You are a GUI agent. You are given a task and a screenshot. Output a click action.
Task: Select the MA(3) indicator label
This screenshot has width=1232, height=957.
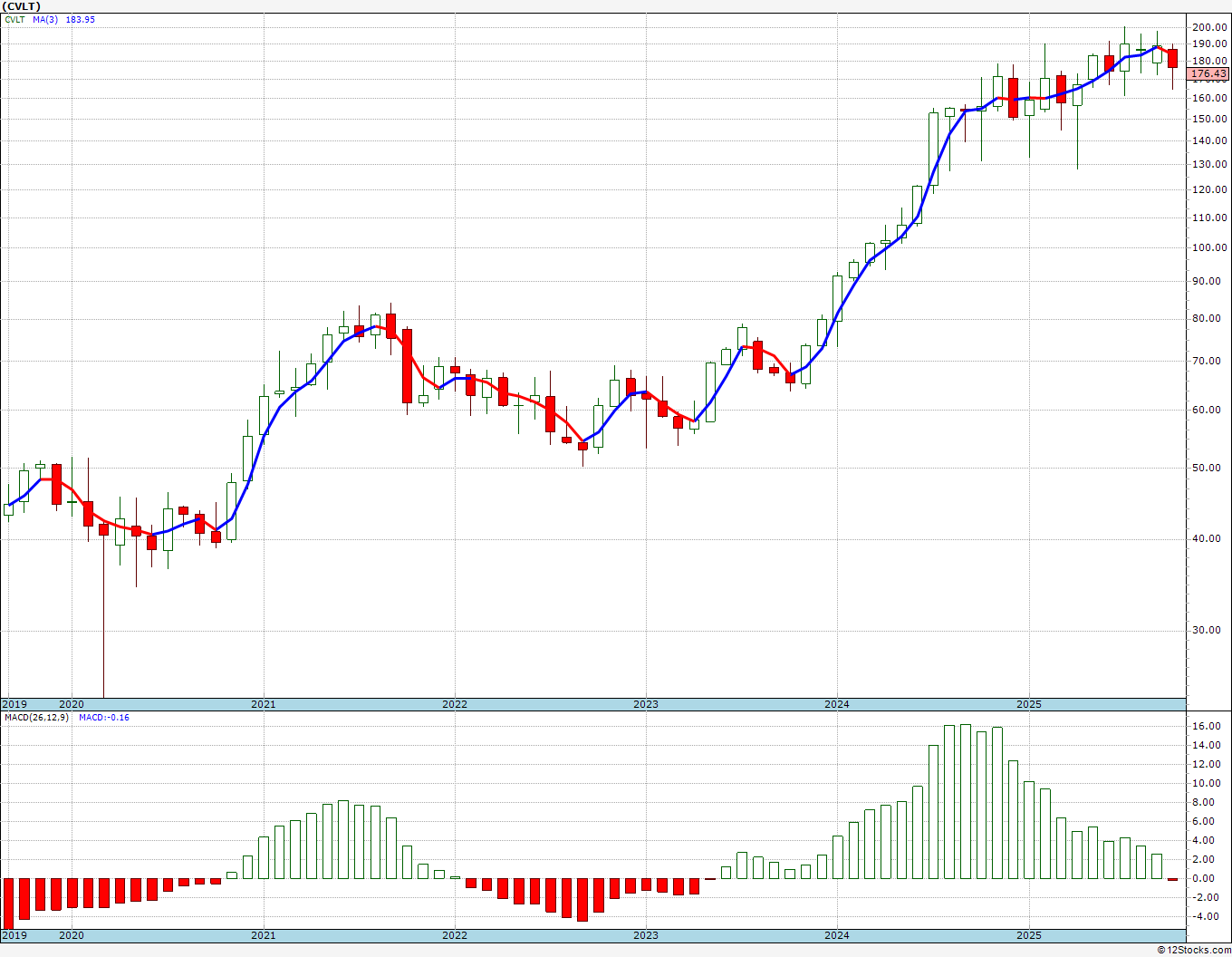(46, 19)
